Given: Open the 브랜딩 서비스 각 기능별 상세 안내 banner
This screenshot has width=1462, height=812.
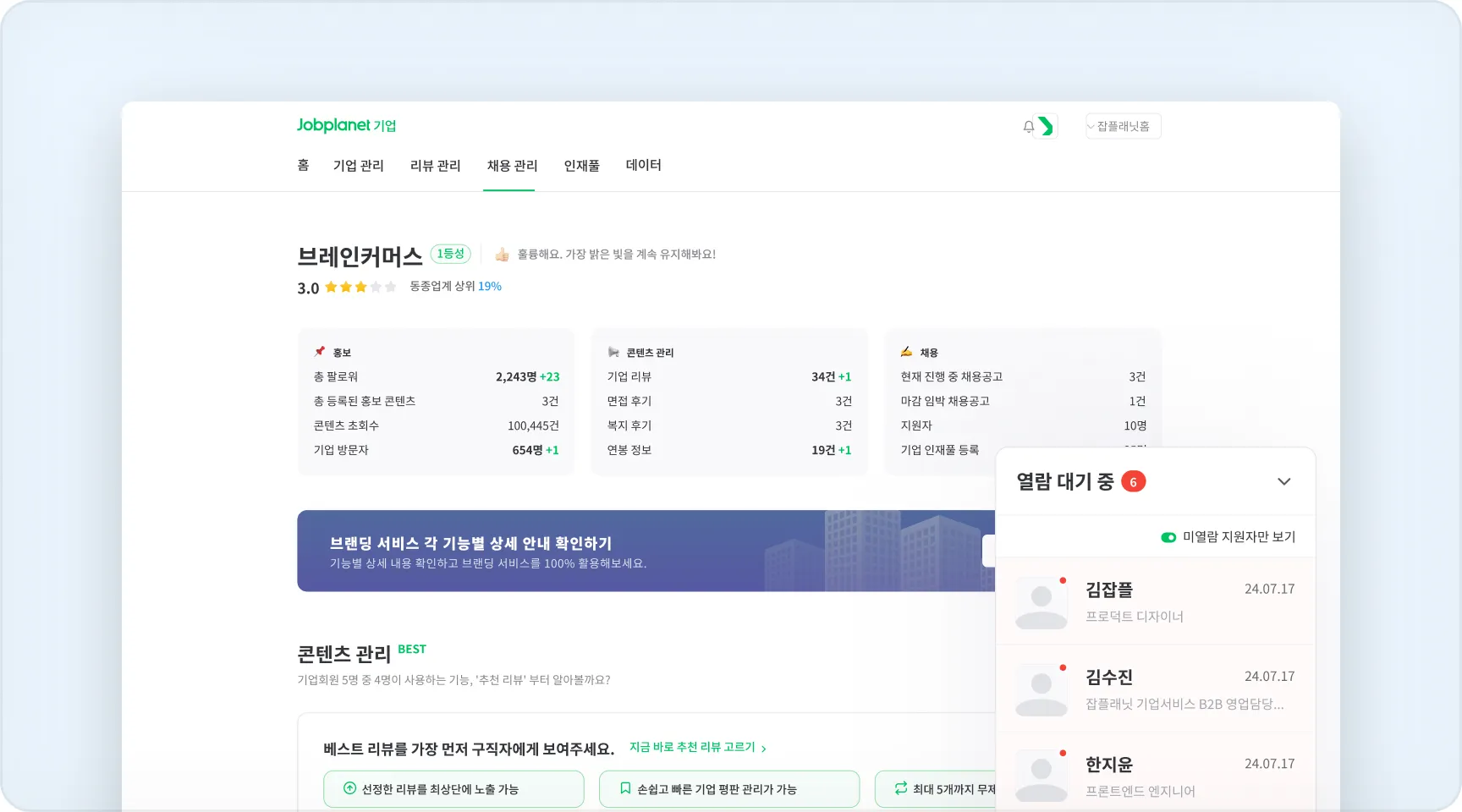Looking at the screenshot, I should (x=646, y=551).
